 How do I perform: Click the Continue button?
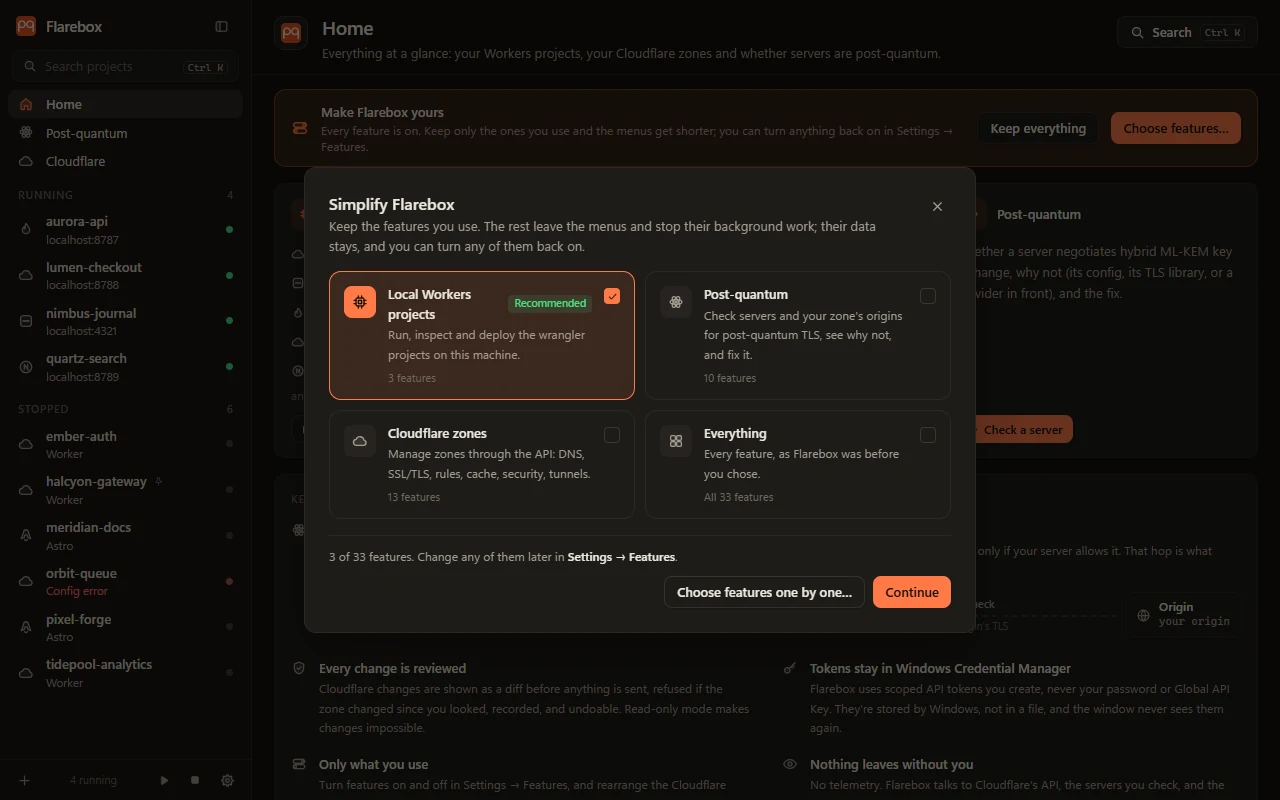pyautogui.click(x=912, y=592)
